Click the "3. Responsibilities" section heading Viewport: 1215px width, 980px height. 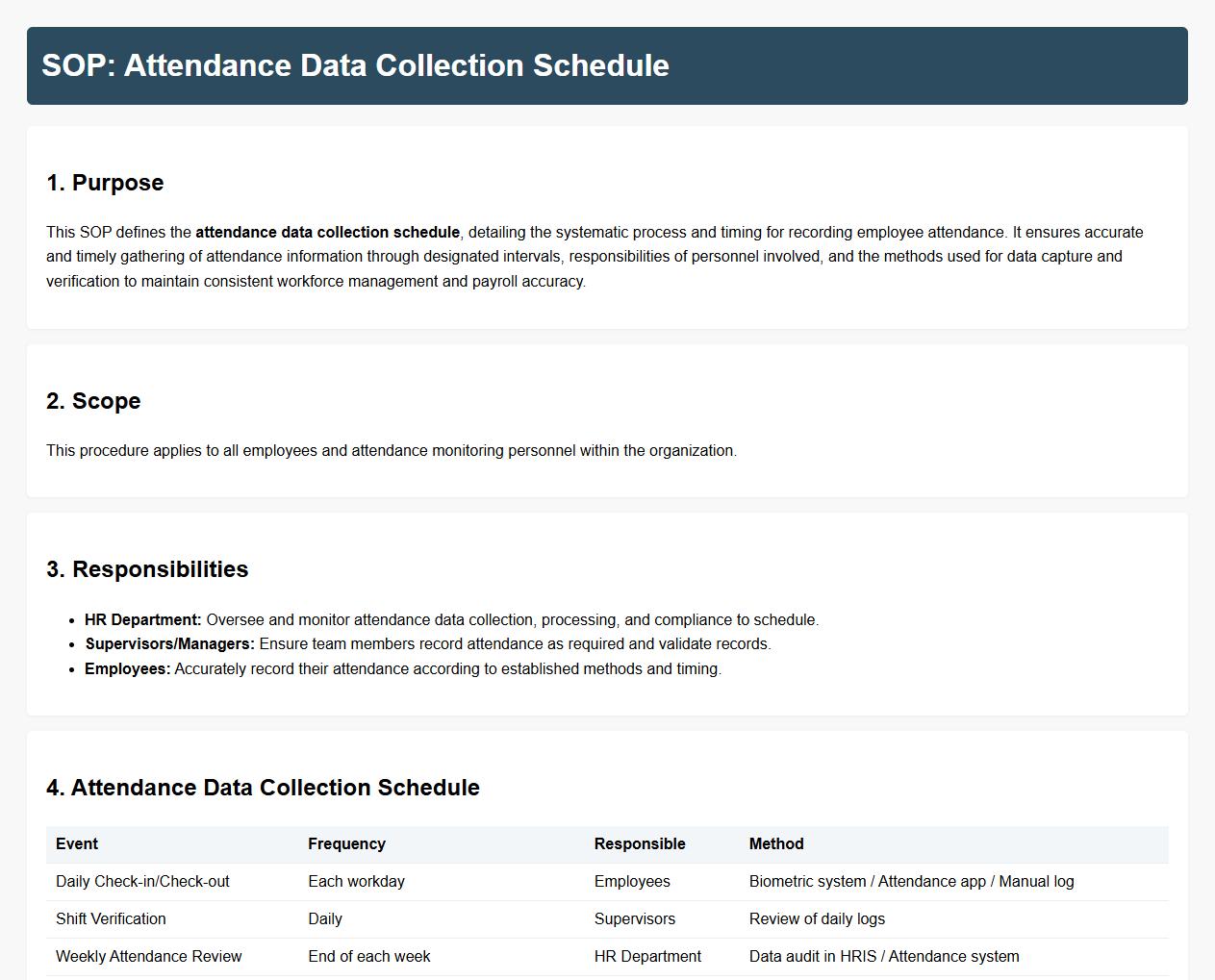click(x=147, y=569)
